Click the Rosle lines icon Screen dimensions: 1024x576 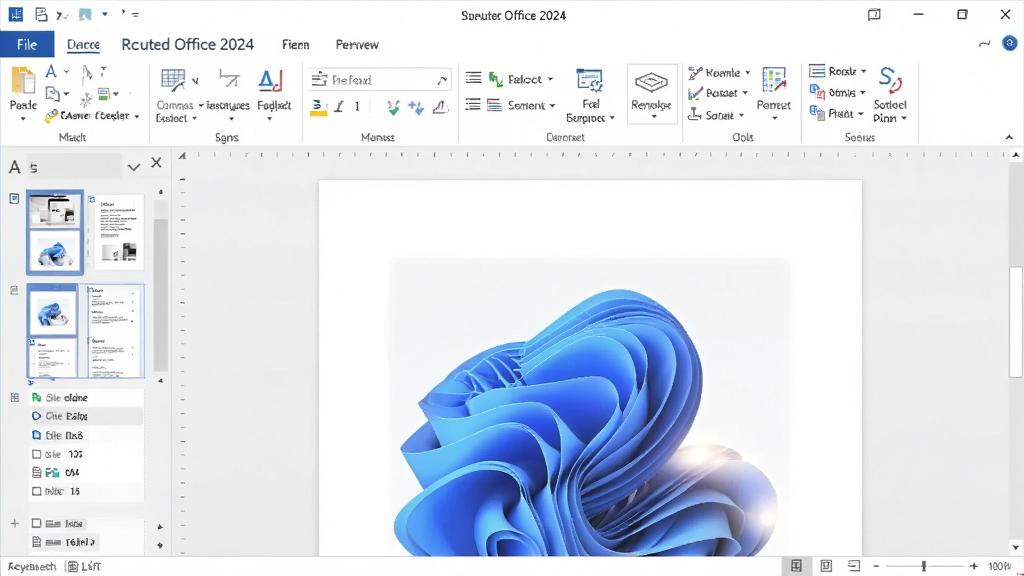(x=817, y=71)
